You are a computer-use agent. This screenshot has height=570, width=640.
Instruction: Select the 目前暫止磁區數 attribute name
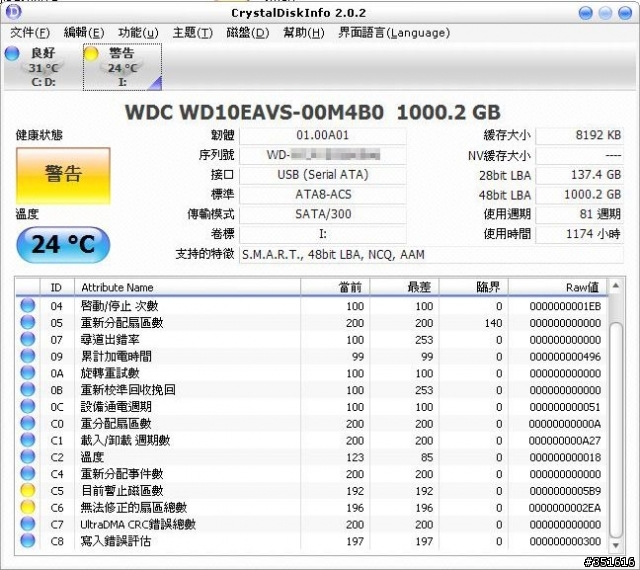(x=122, y=490)
